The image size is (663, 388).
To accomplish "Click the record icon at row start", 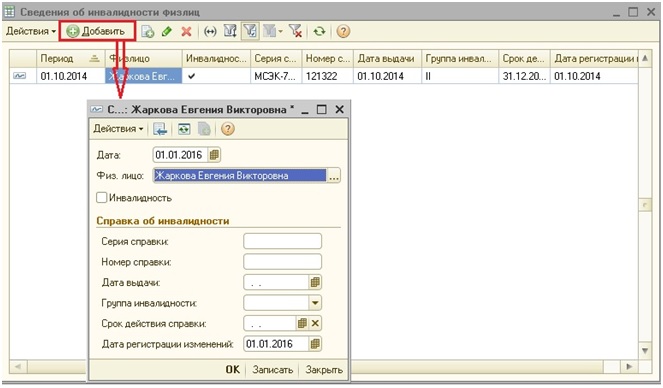I will [x=19, y=76].
